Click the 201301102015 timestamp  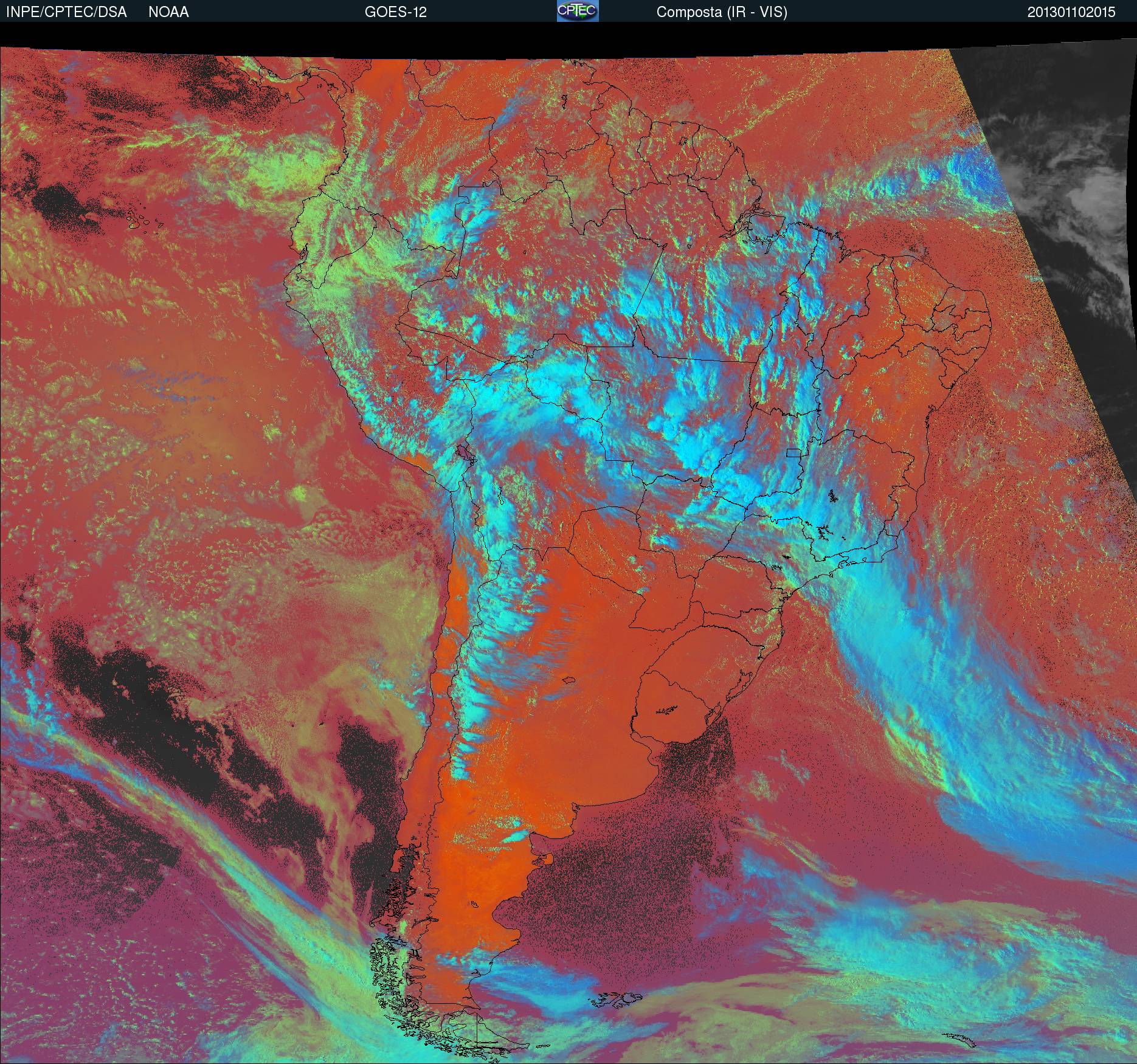click(1072, 12)
